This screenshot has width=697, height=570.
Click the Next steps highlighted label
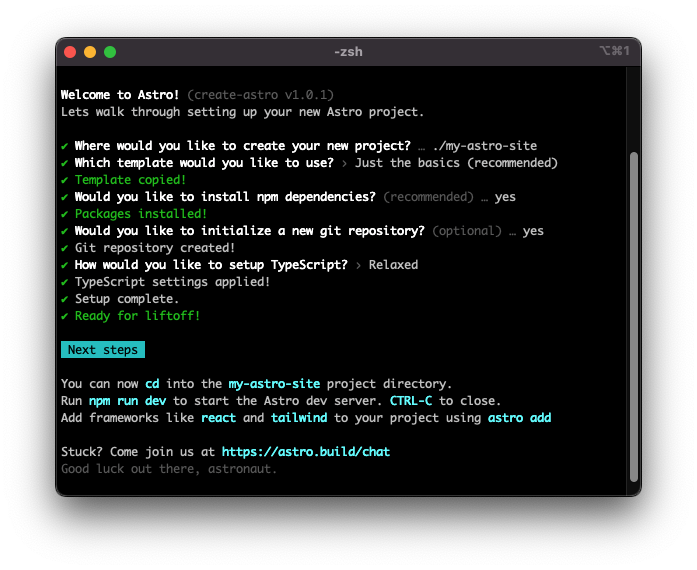click(x=103, y=349)
